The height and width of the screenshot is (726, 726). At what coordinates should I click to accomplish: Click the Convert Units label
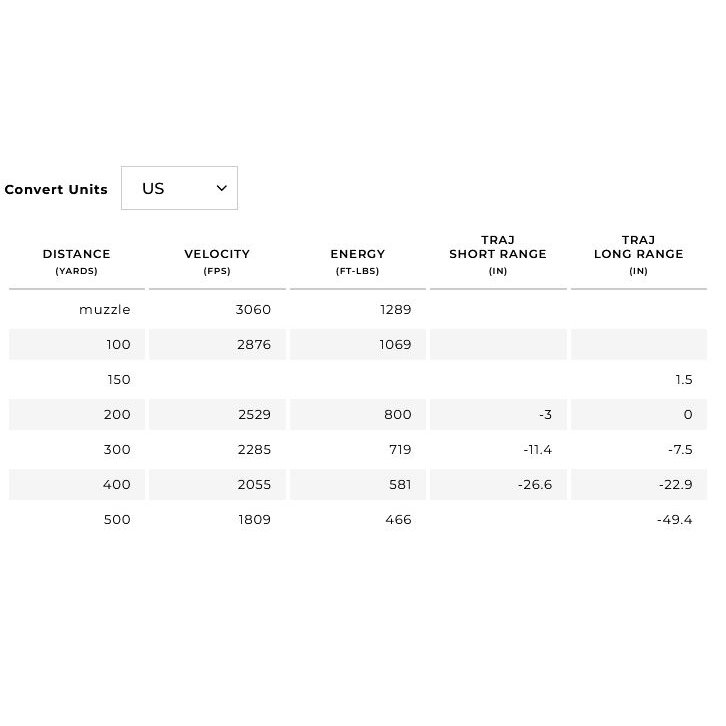(56, 189)
